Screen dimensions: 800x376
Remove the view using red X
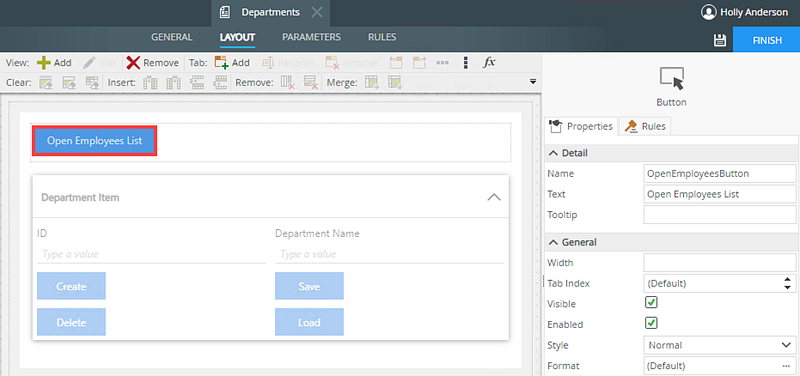point(153,63)
